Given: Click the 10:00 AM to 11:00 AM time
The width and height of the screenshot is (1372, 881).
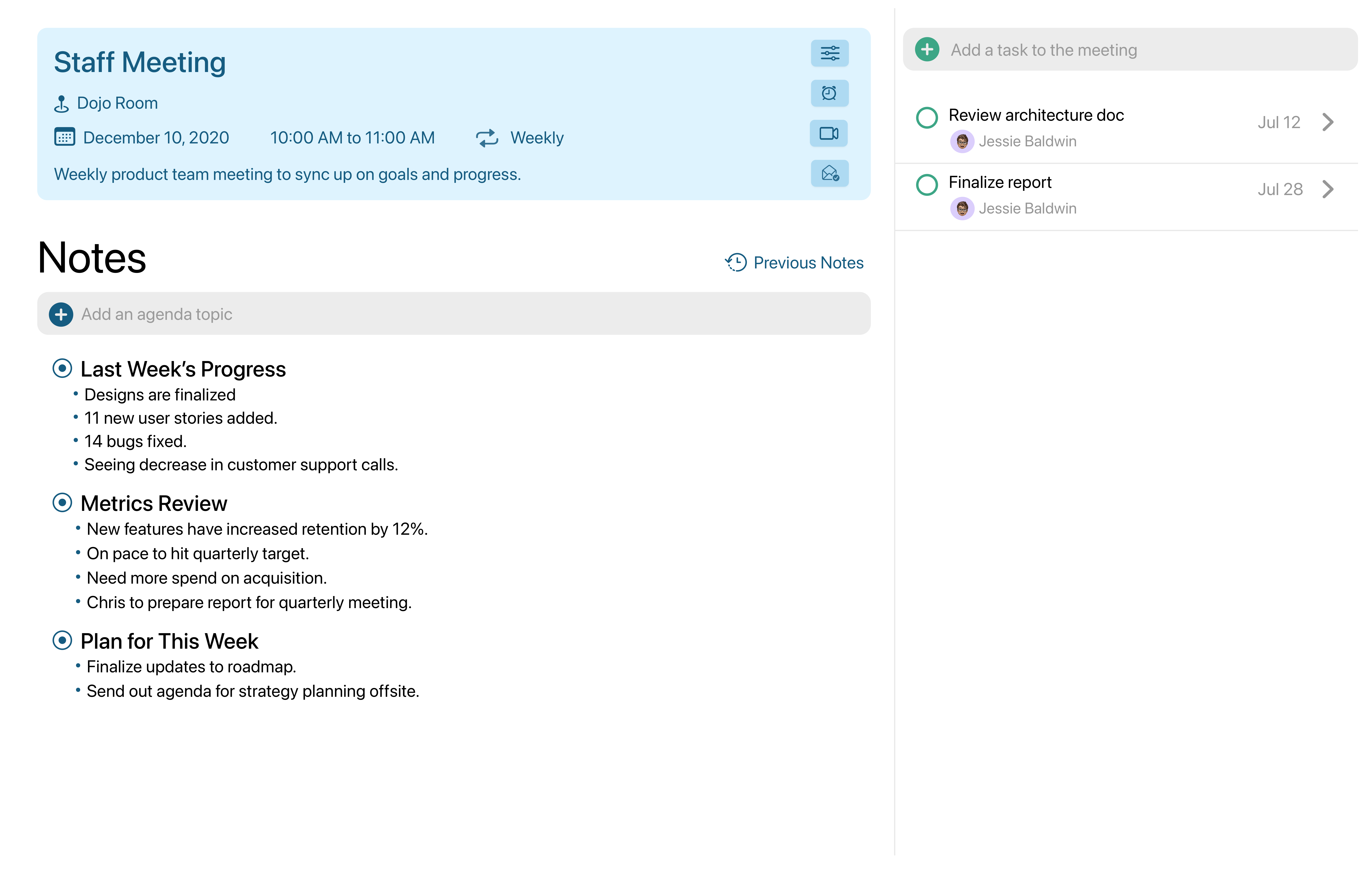Looking at the screenshot, I should pos(352,138).
